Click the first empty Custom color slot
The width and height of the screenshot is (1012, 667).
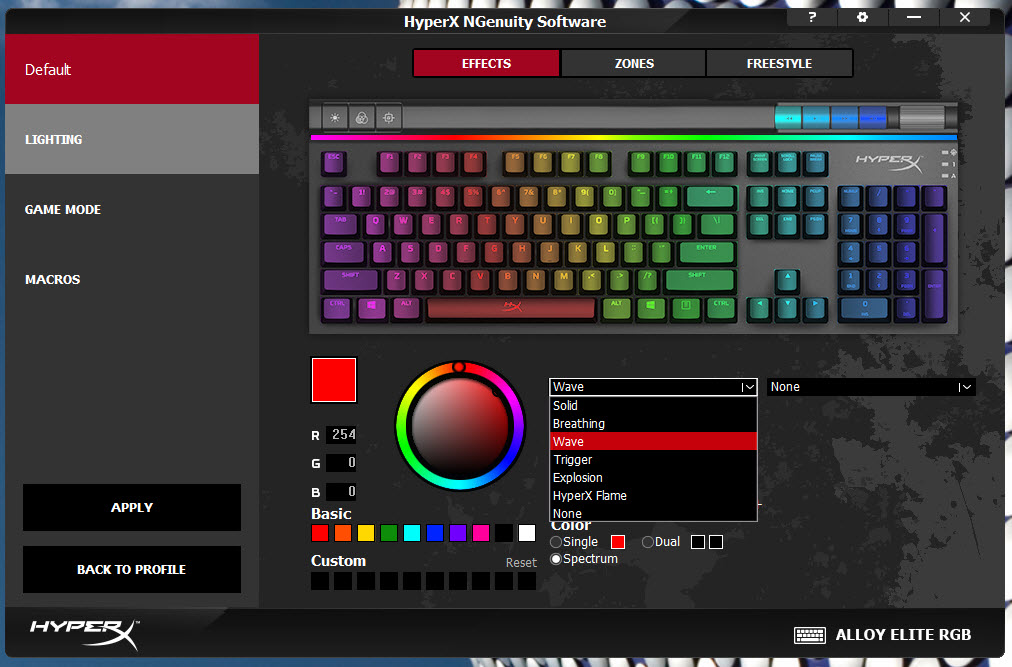pos(320,580)
